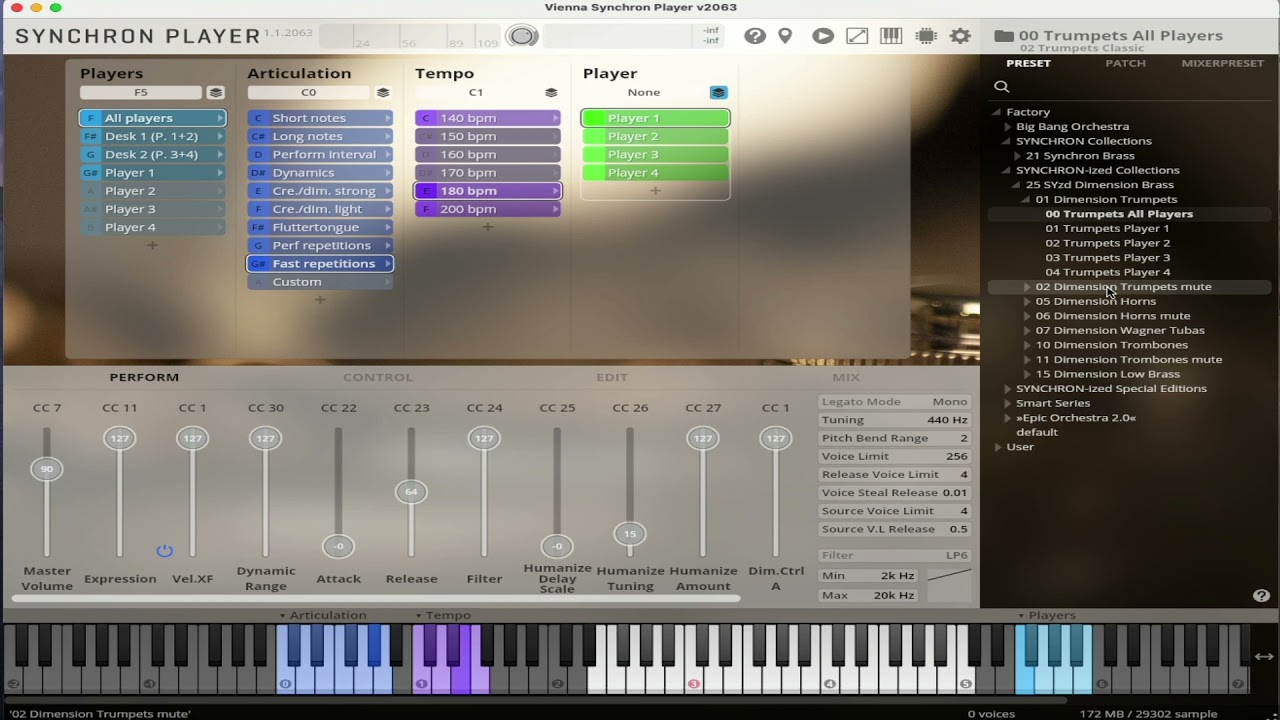This screenshot has height=720, width=1280.
Task: Open the CPU chip icon settings
Action: pyautogui.click(x=926, y=36)
